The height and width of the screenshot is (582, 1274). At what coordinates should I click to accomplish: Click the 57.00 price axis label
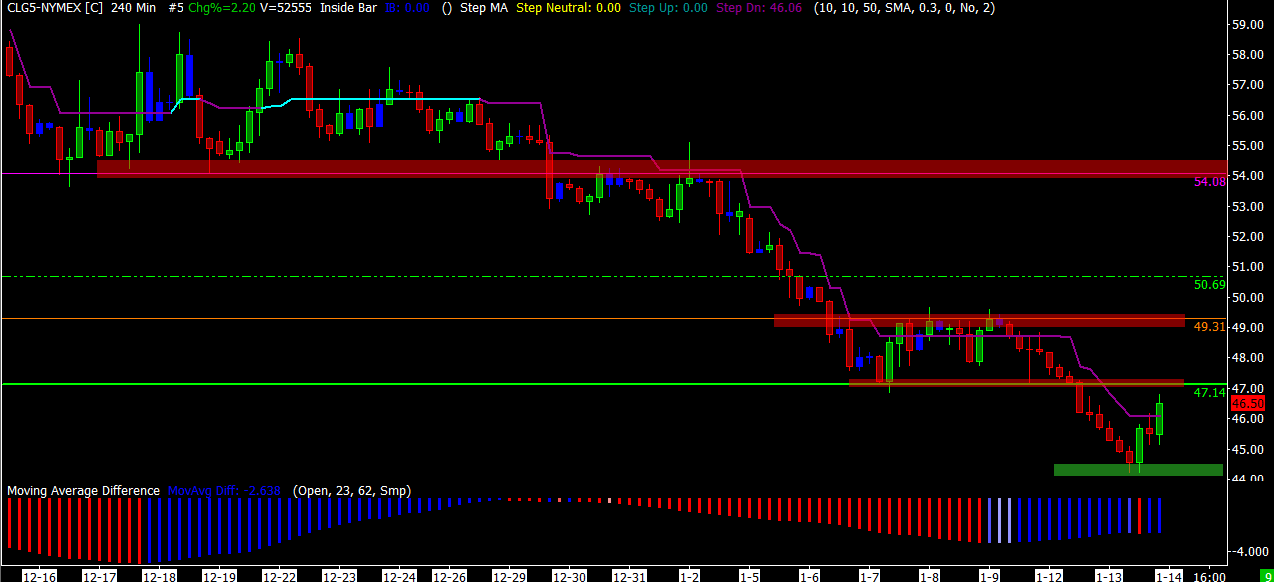click(1249, 86)
